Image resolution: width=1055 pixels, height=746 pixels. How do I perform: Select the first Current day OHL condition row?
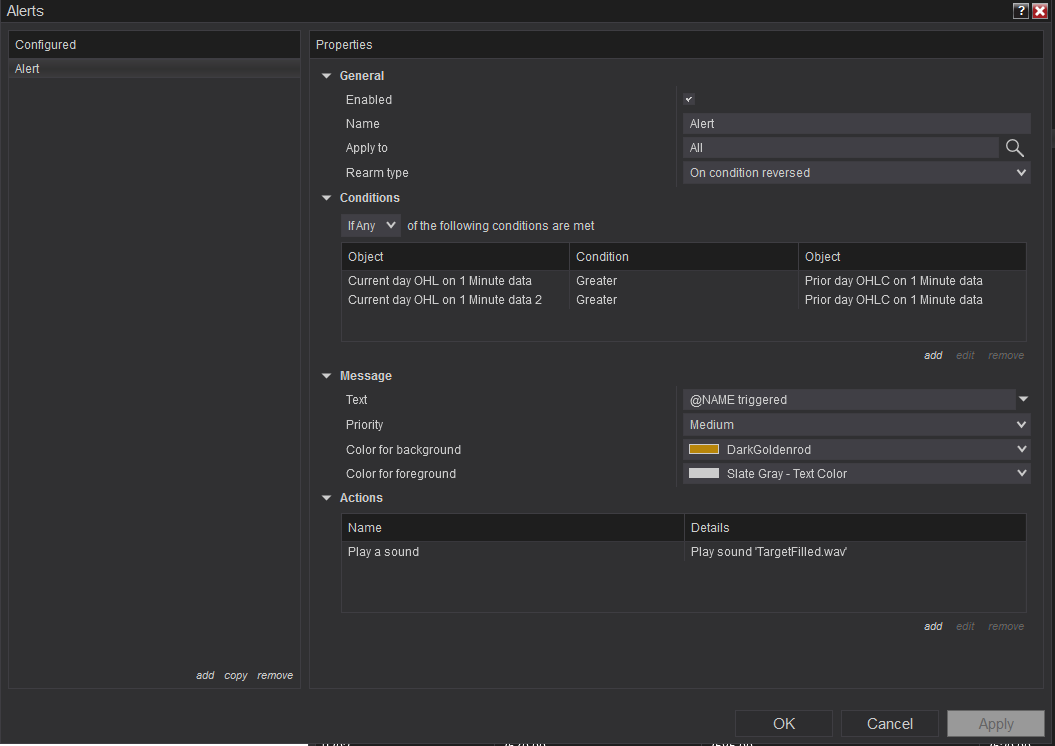[x=440, y=281]
